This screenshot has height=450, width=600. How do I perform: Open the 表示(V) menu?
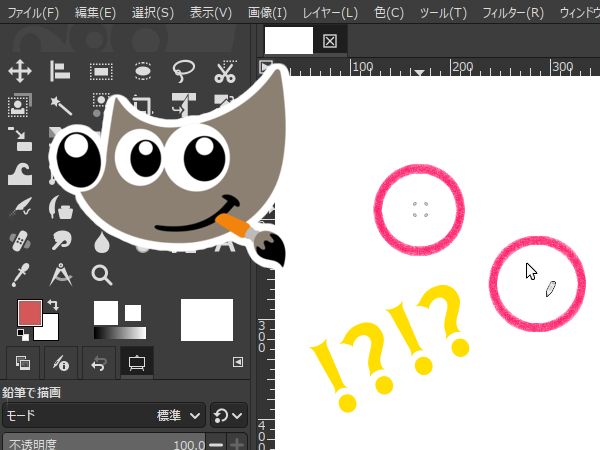pos(211,13)
